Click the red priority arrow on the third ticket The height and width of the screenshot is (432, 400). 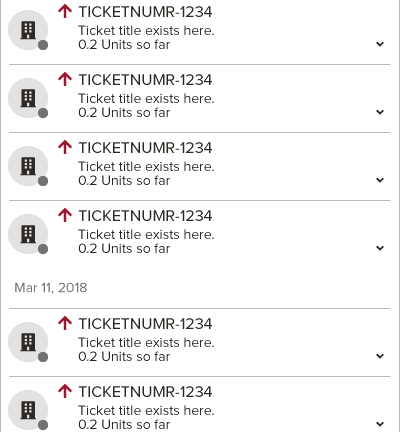[x=65, y=147]
